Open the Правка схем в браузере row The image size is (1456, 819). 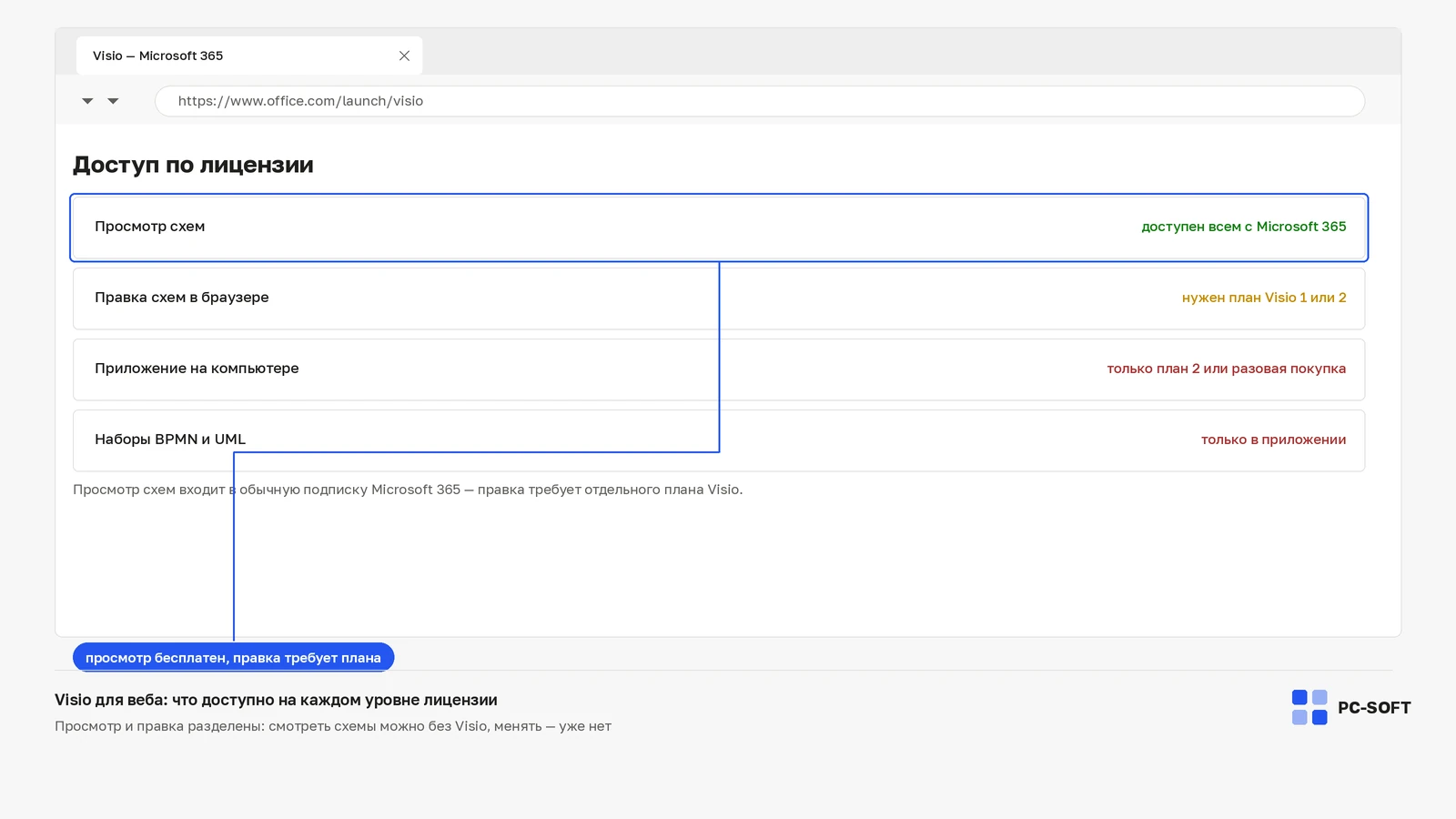[x=719, y=298]
